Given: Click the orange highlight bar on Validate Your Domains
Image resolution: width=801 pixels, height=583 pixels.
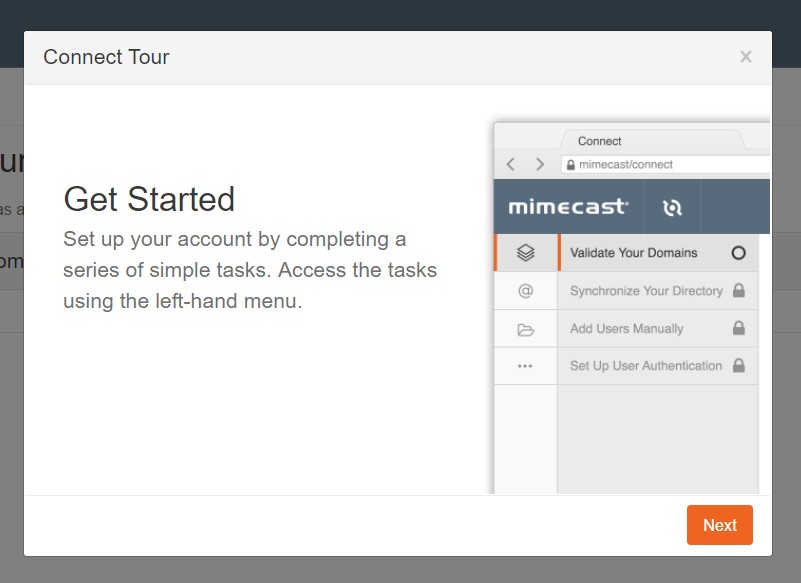Looking at the screenshot, I should pyautogui.click(x=496, y=253).
